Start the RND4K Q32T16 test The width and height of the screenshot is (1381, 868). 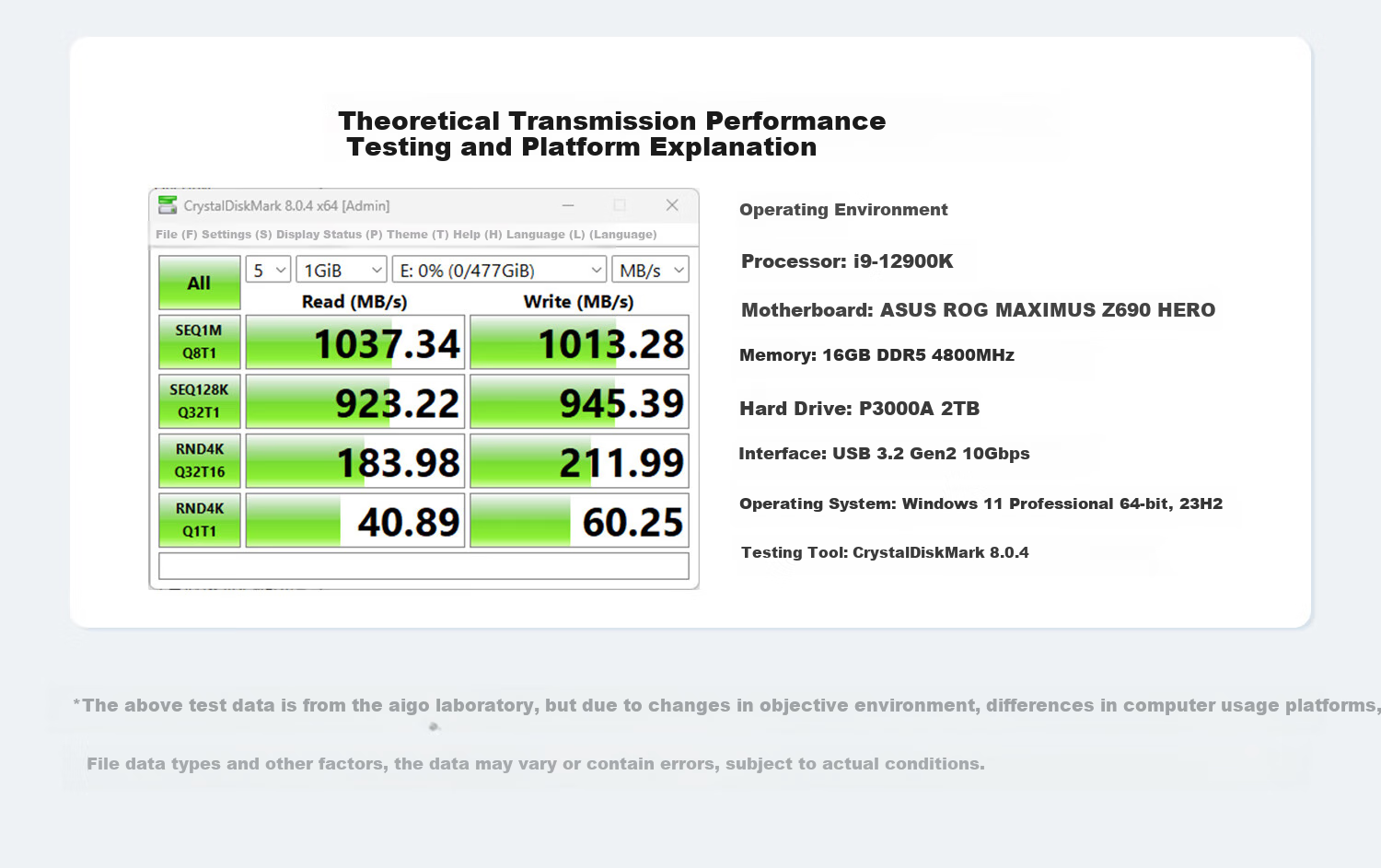[x=199, y=460]
